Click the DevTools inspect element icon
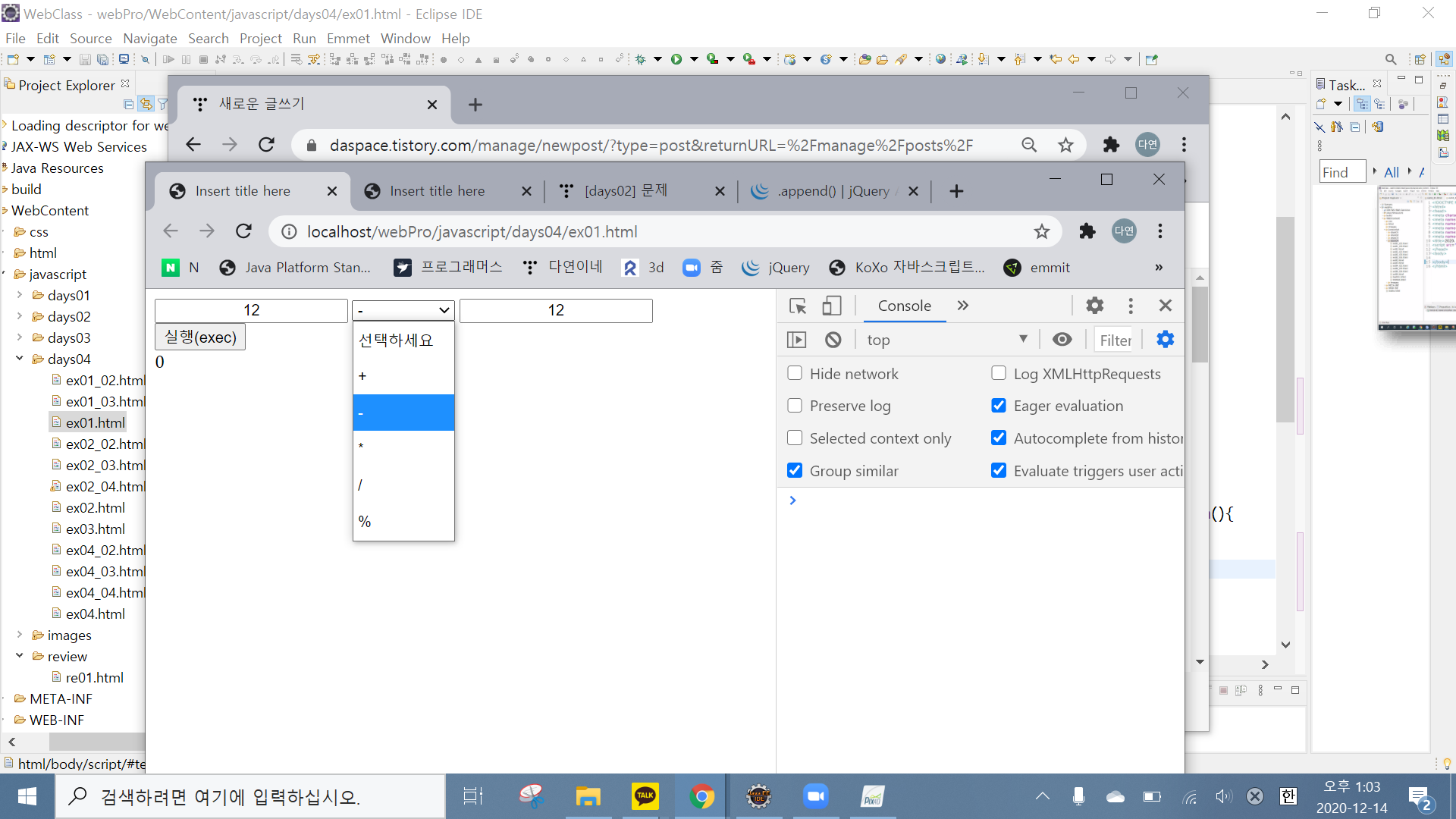The width and height of the screenshot is (1456, 819). (798, 306)
